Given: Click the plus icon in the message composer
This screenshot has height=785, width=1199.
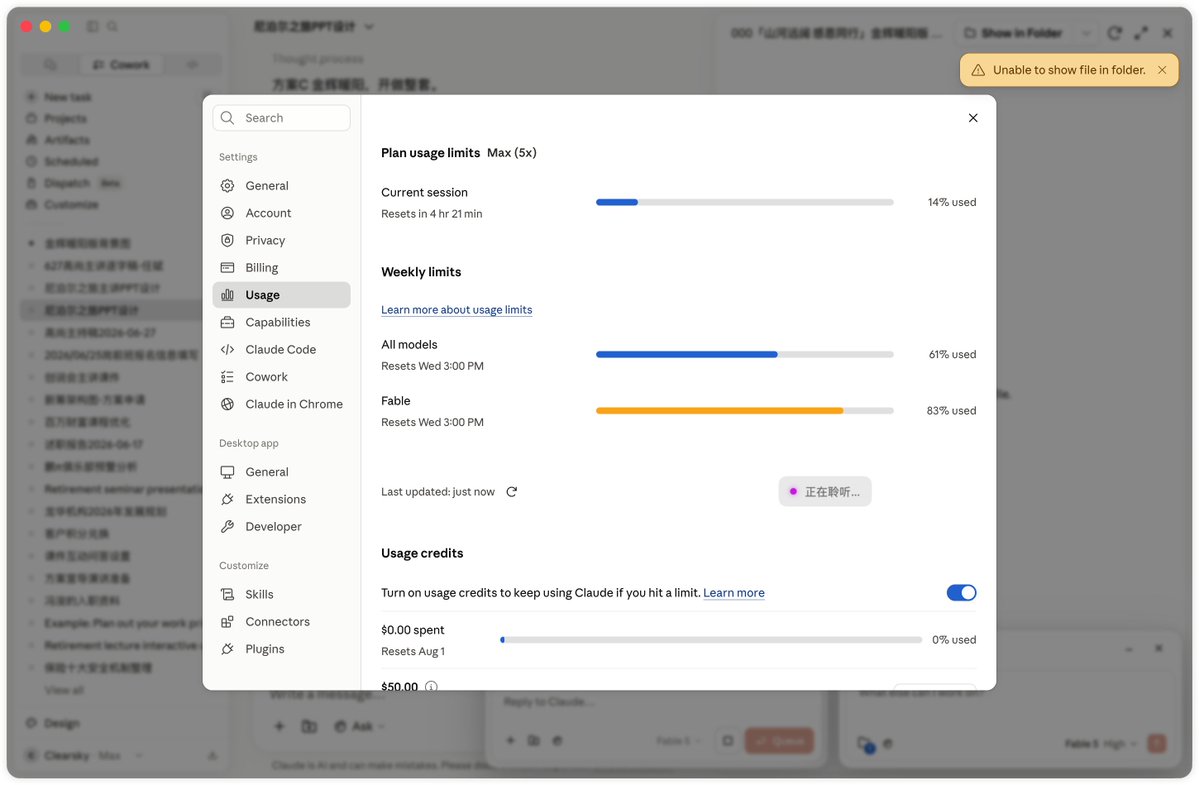Looking at the screenshot, I should click(279, 726).
